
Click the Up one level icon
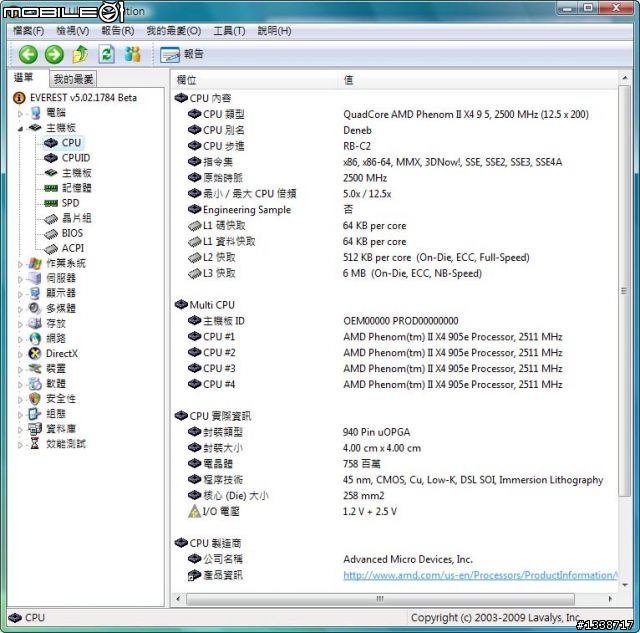tap(80, 54)
